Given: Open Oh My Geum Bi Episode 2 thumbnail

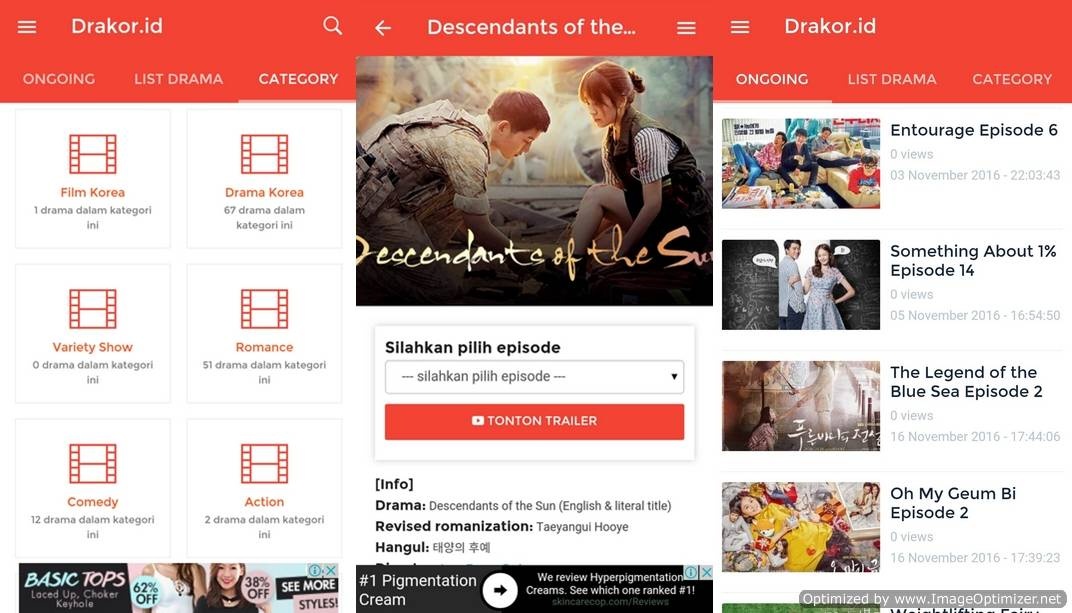Looking at the screenshot, I should coord(801,527).
